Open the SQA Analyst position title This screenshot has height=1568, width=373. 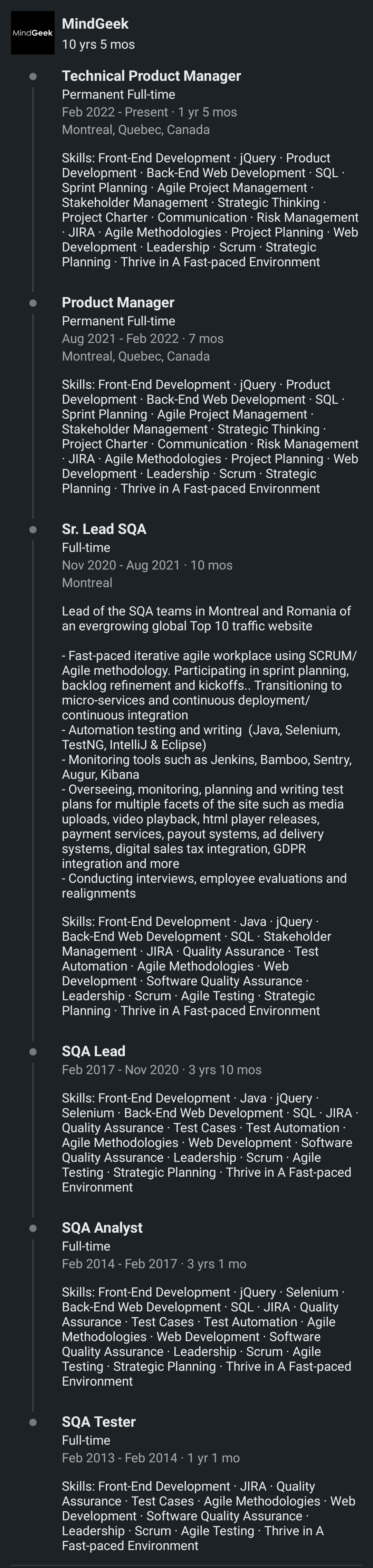102,1228
